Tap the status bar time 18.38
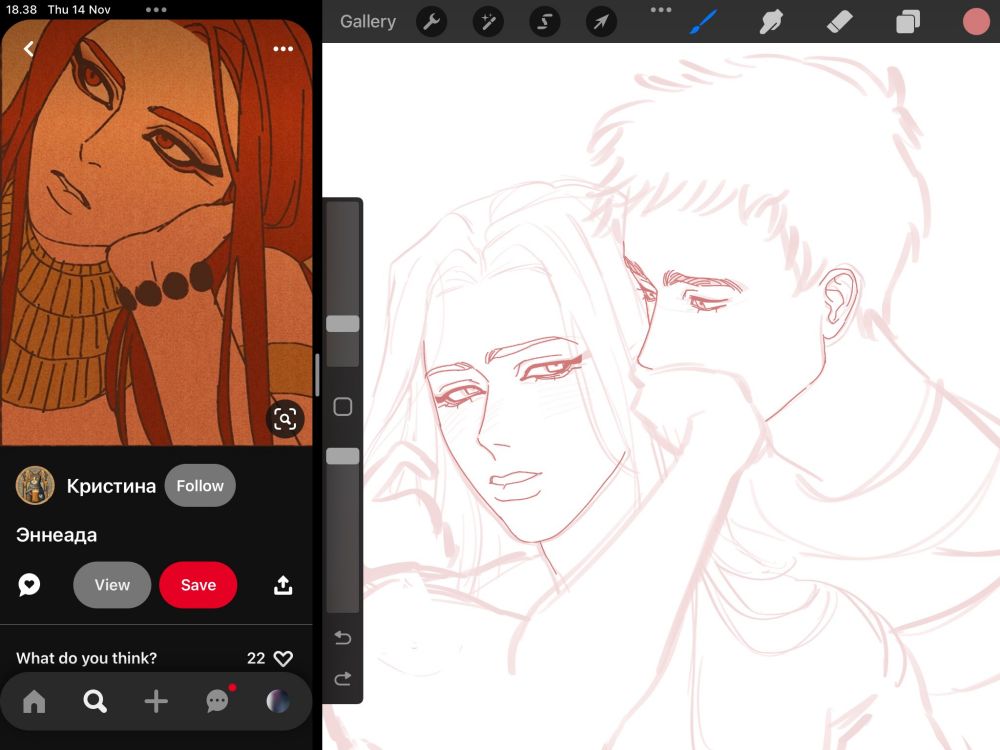This screenshot has height=750, width=1000. click(21, 10)
